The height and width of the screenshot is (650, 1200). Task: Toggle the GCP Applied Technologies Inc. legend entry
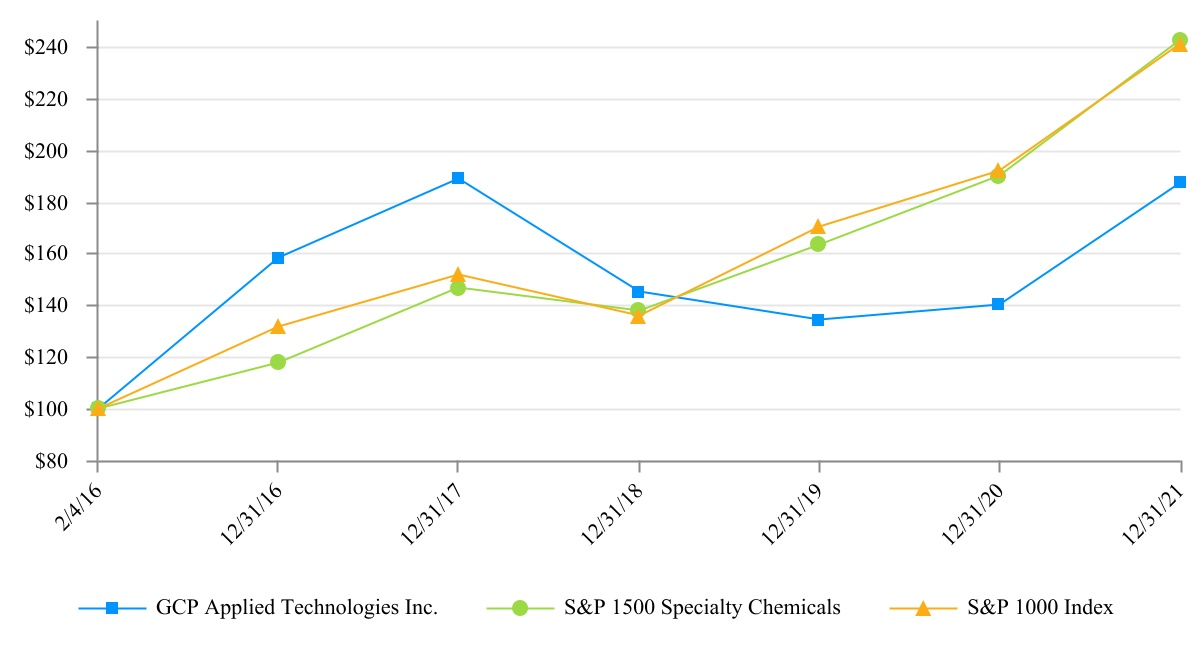pyautogui.click(x=296, y=607)
